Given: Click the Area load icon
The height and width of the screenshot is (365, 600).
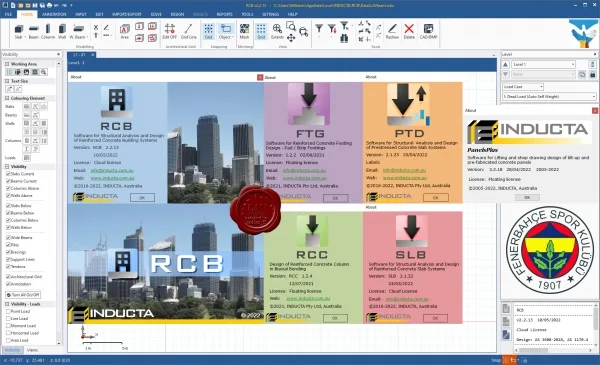Looking at the screenshot, I should 124,31.
